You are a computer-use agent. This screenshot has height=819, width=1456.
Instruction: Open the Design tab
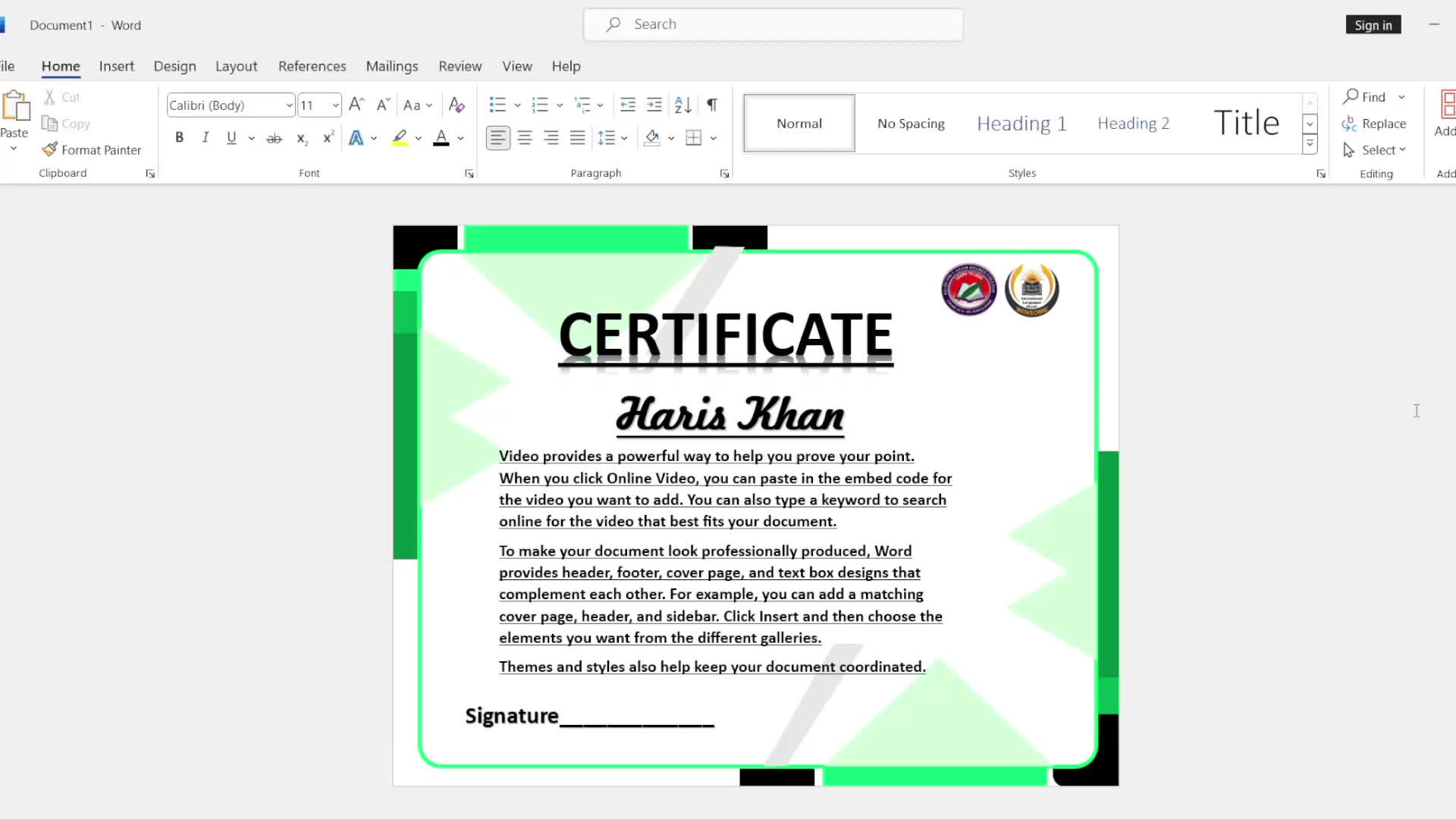click(174, 66)
